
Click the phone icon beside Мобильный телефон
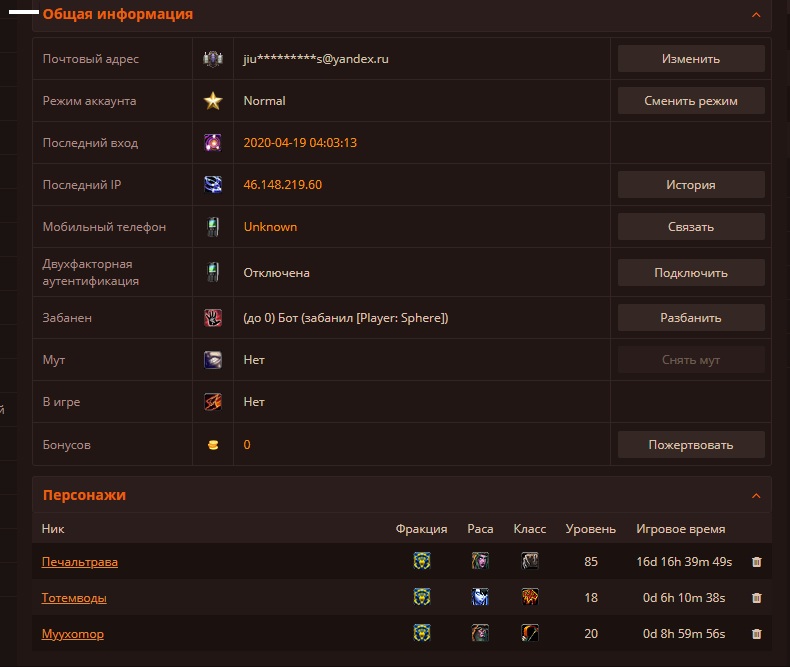(213, 227)
